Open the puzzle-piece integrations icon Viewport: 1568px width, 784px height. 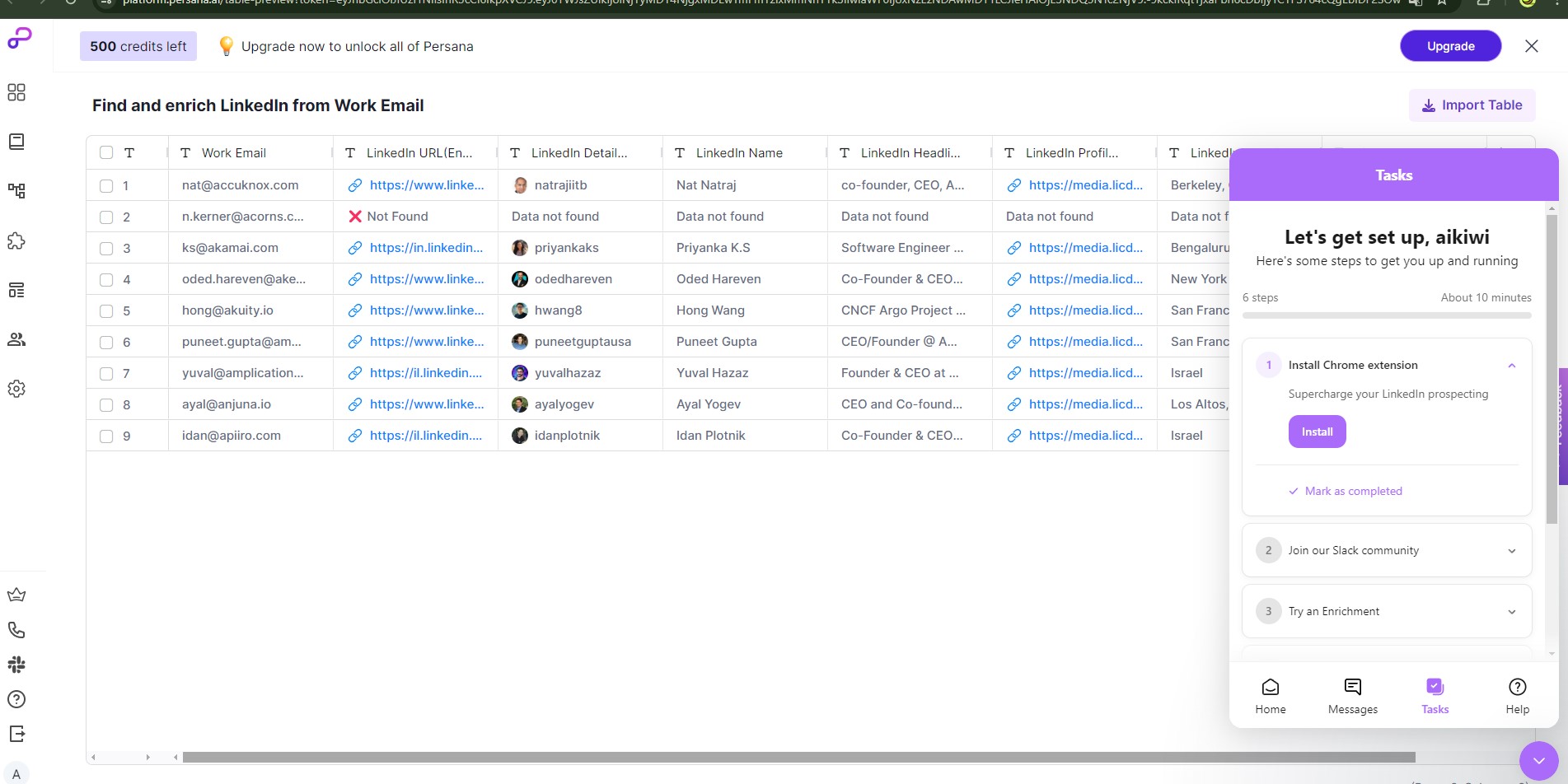tap(16, 240)
